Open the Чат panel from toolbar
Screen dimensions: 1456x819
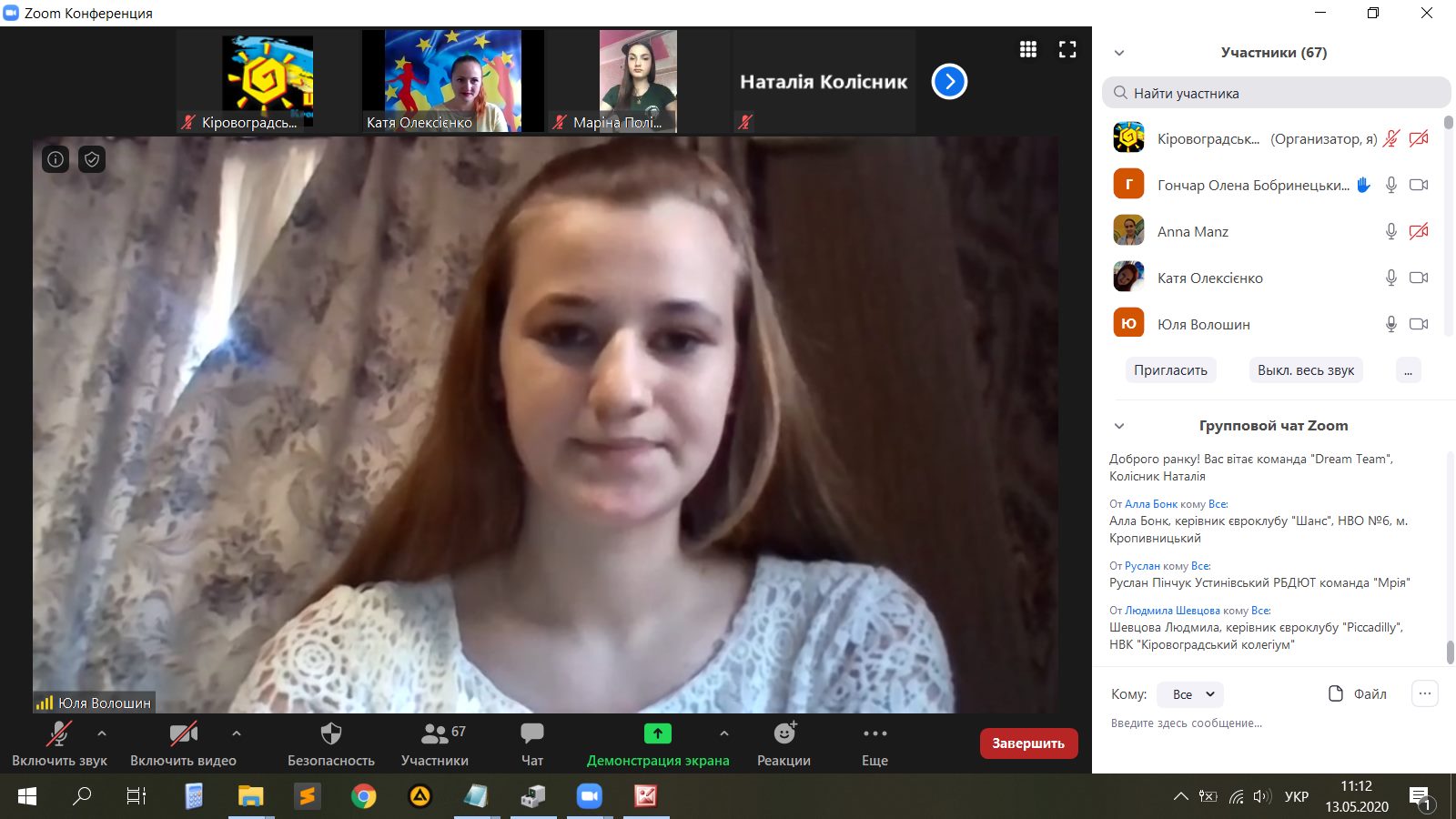click(532, 743)
